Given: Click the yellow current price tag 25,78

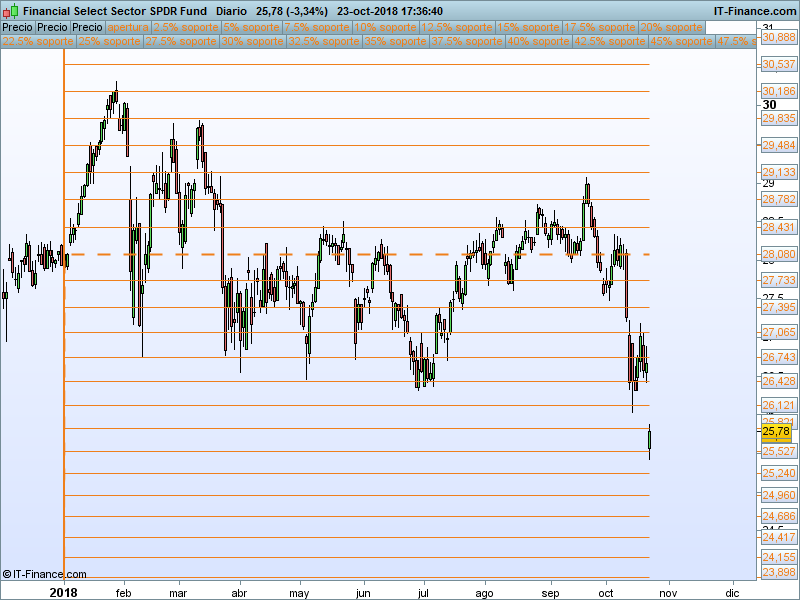Looking at the screenshot, I should pos(776,431).
